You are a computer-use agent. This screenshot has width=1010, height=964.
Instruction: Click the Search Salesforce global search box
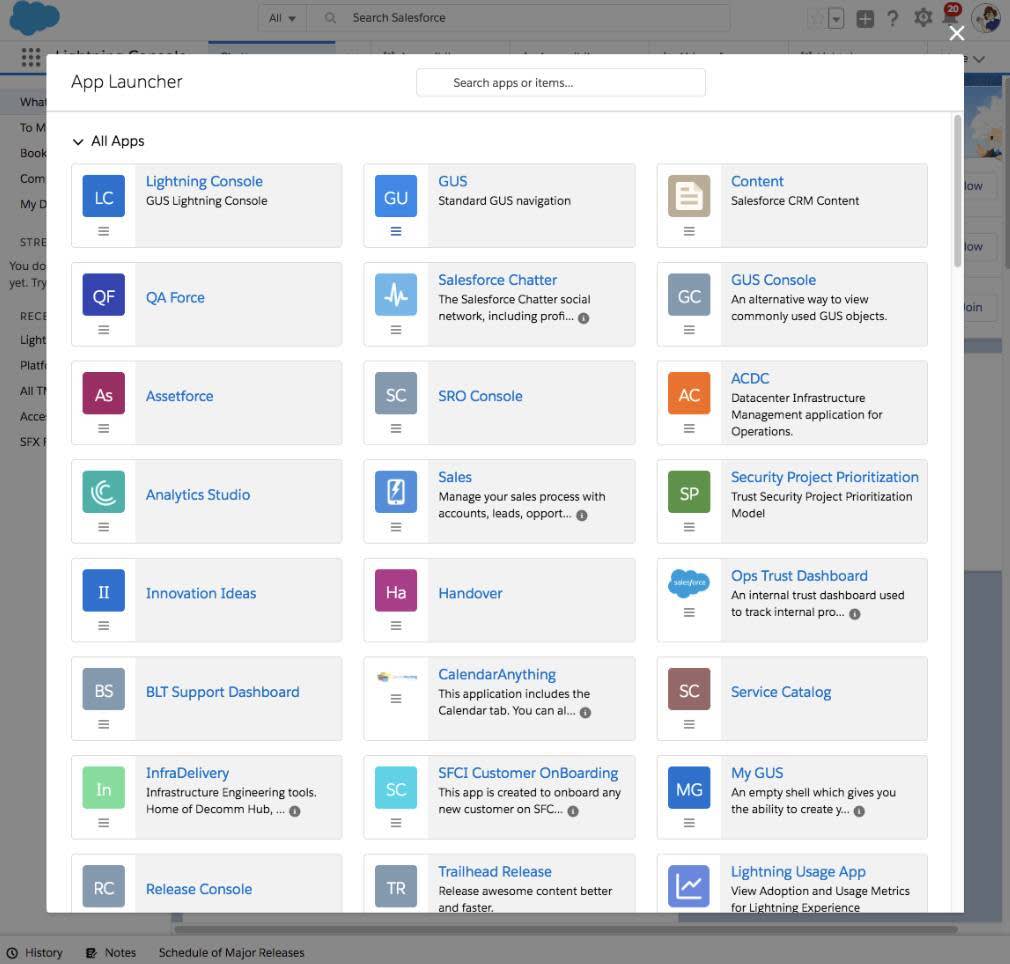pyautogui.click(x=519, y=18)
